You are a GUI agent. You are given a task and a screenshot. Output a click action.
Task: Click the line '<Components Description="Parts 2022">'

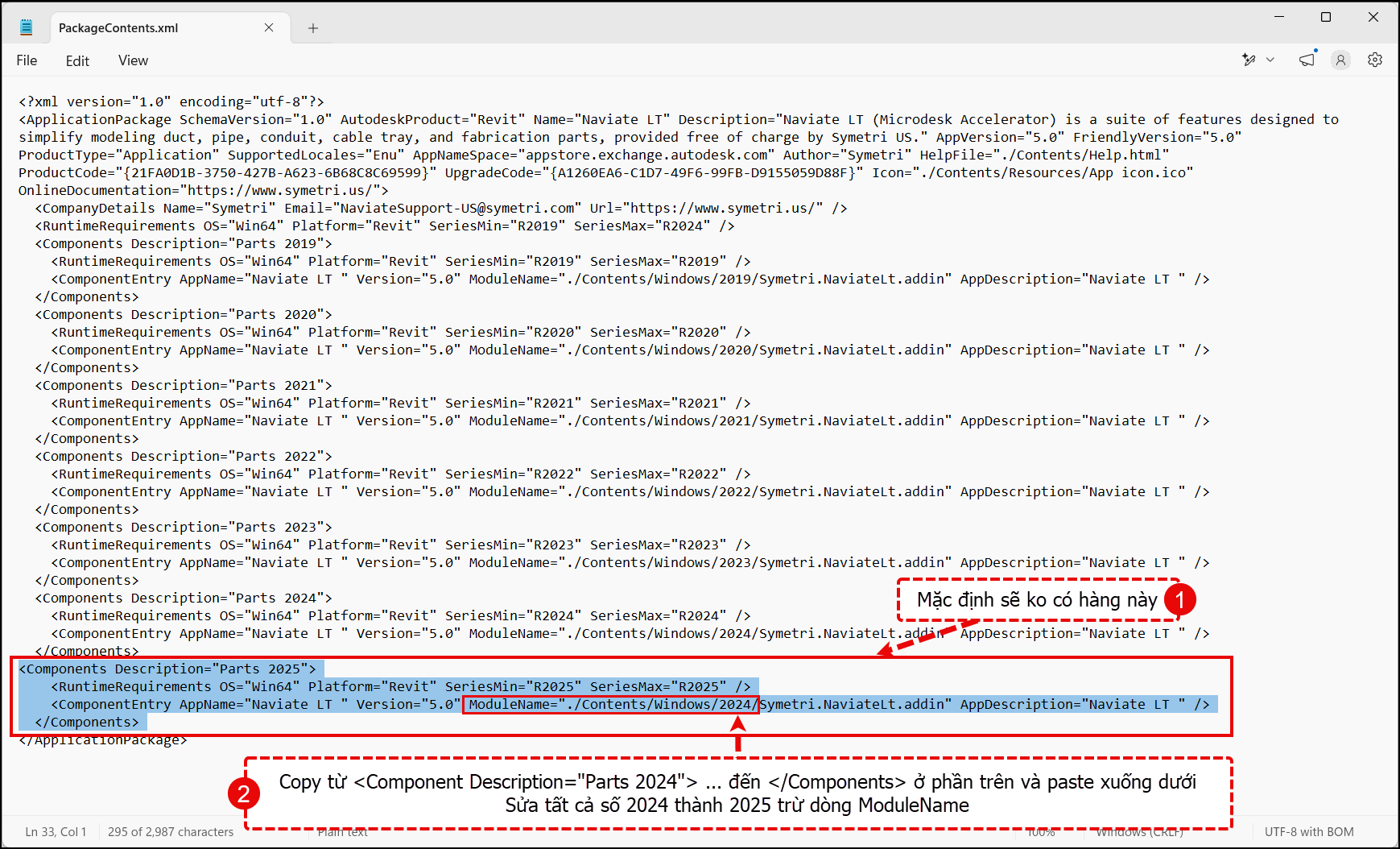point(184,456)
